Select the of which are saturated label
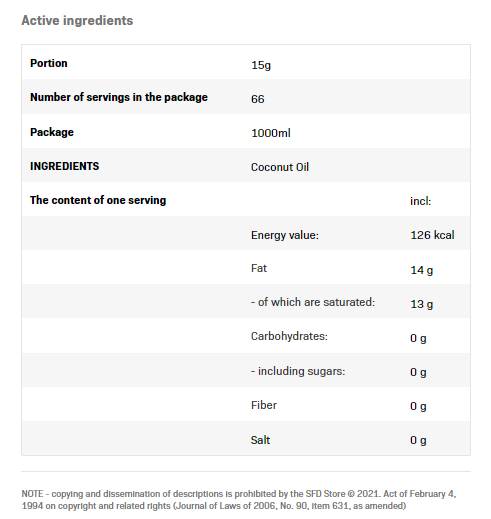Image resolution: width=491 pixels, height=519 pixels. [x=313, y=302]
